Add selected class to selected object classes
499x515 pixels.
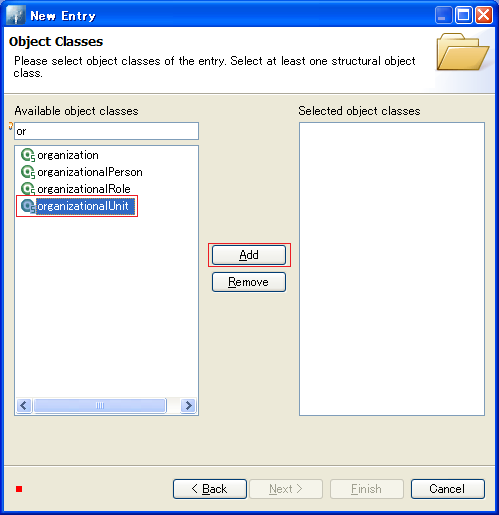pos(249,255)
